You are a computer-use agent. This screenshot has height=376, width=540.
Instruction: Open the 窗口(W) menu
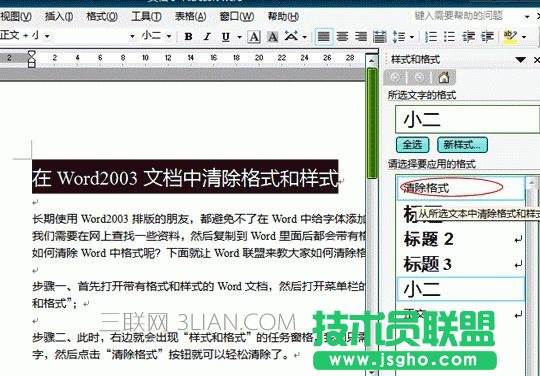tap(237, 16)
